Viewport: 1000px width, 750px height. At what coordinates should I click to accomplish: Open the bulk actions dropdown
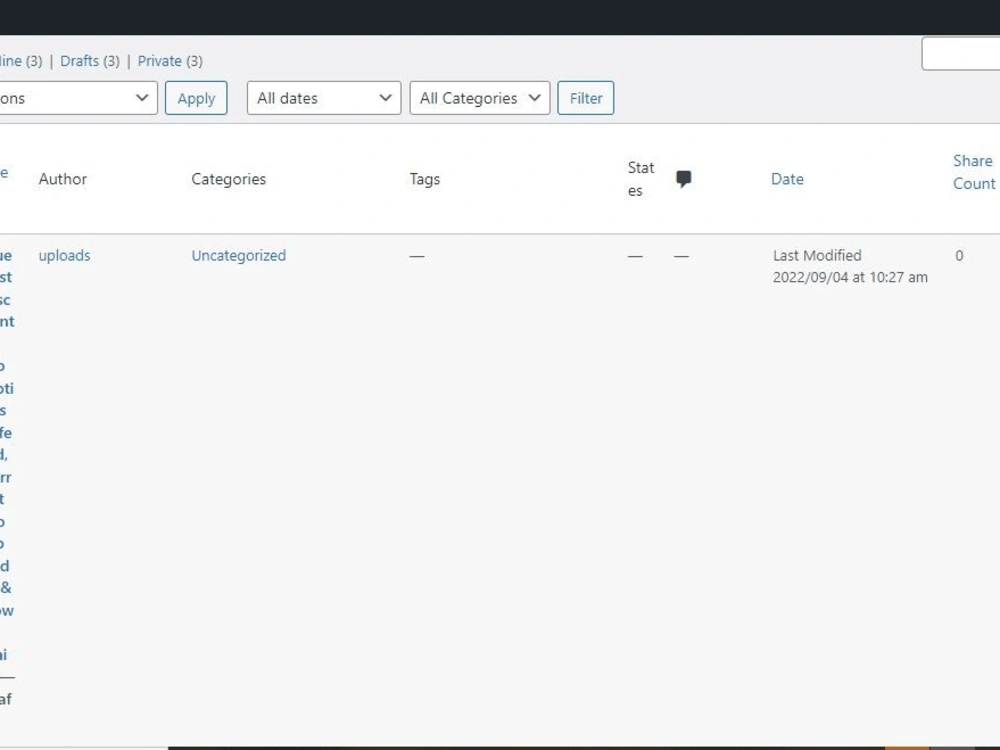(x=78, y=98)
